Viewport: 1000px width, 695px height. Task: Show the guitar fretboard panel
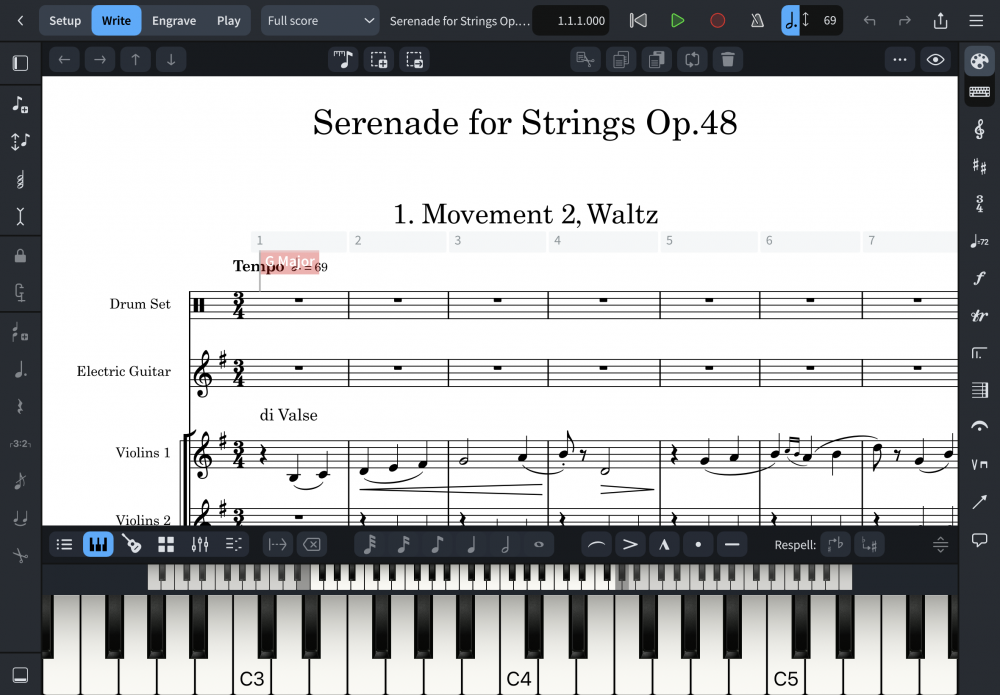132,545
